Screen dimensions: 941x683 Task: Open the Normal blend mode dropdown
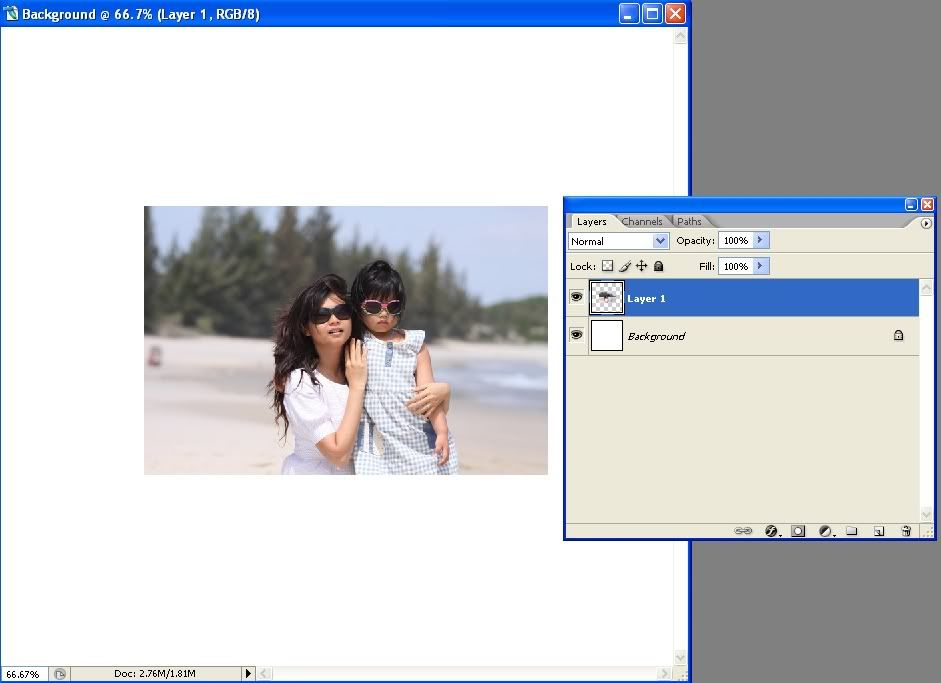(619, 241)
